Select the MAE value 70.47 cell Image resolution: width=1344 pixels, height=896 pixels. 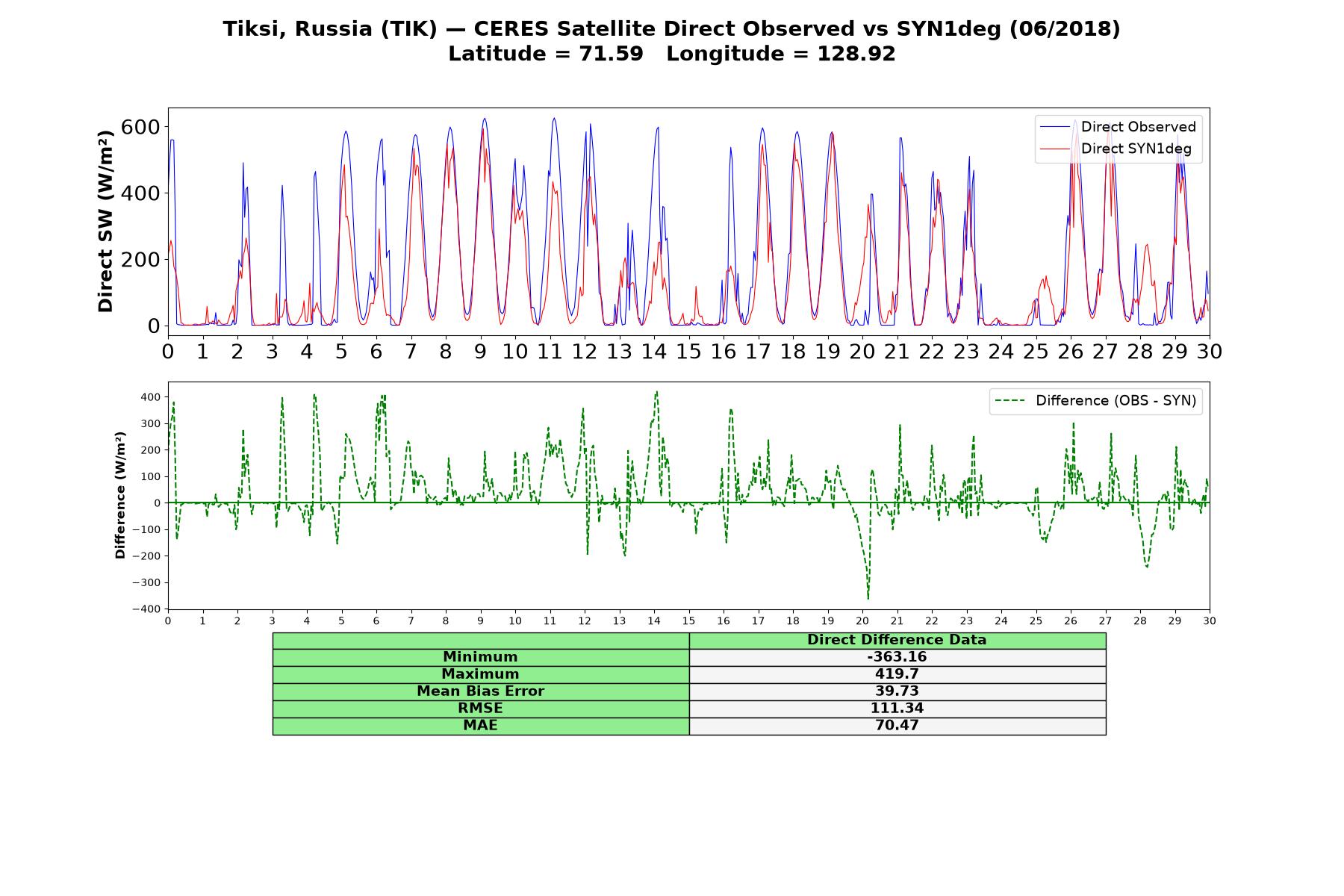point(897,726)
